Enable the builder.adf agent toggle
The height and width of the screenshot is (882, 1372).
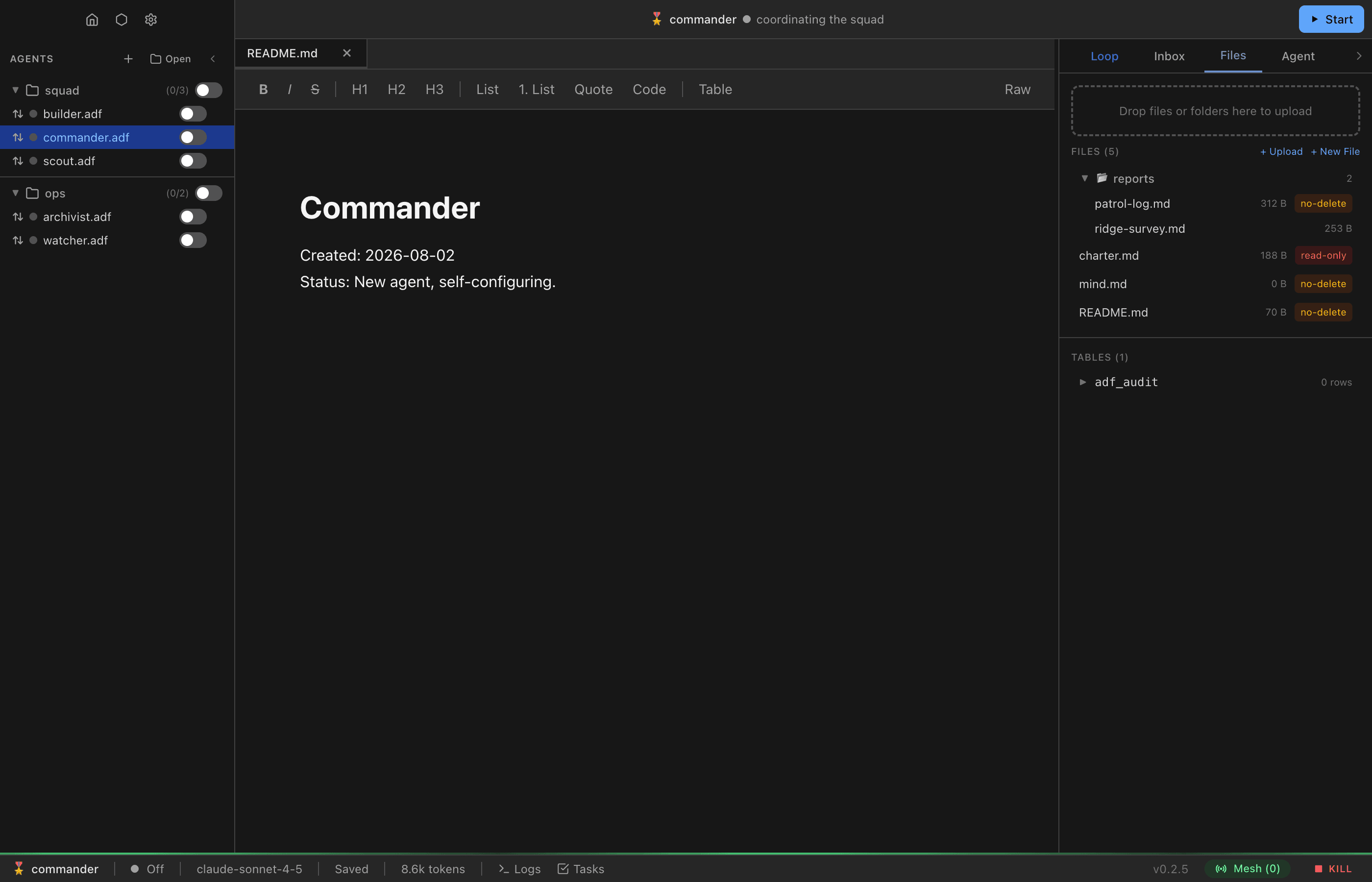click(193, 114)
